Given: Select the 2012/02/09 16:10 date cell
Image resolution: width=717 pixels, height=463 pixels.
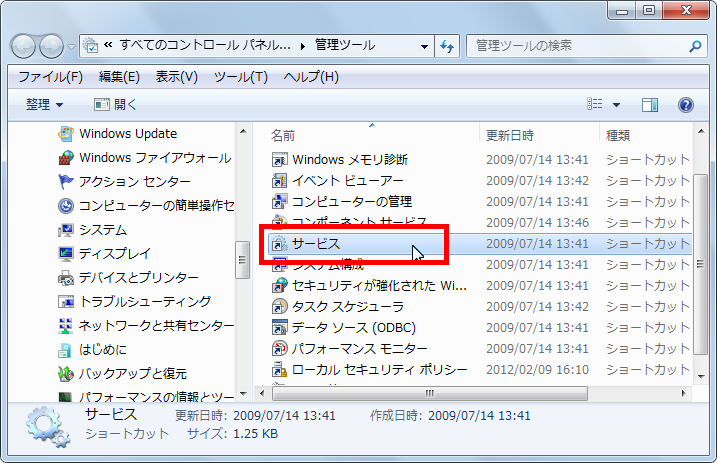Looking at the screenshot, I should 537,370.
